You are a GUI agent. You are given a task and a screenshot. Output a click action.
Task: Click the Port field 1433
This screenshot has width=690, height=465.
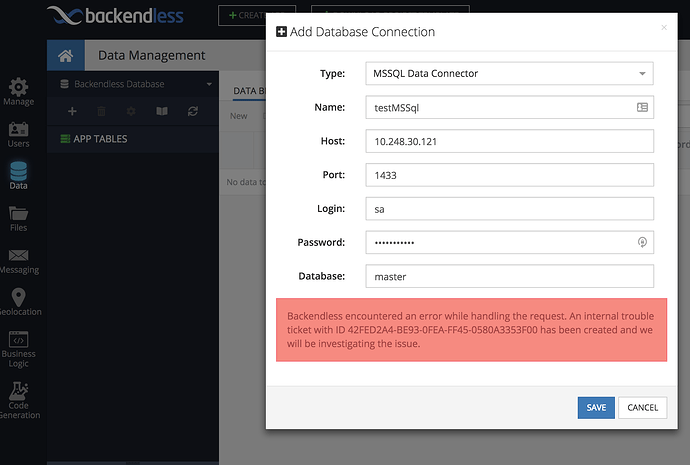pos(509,175)
